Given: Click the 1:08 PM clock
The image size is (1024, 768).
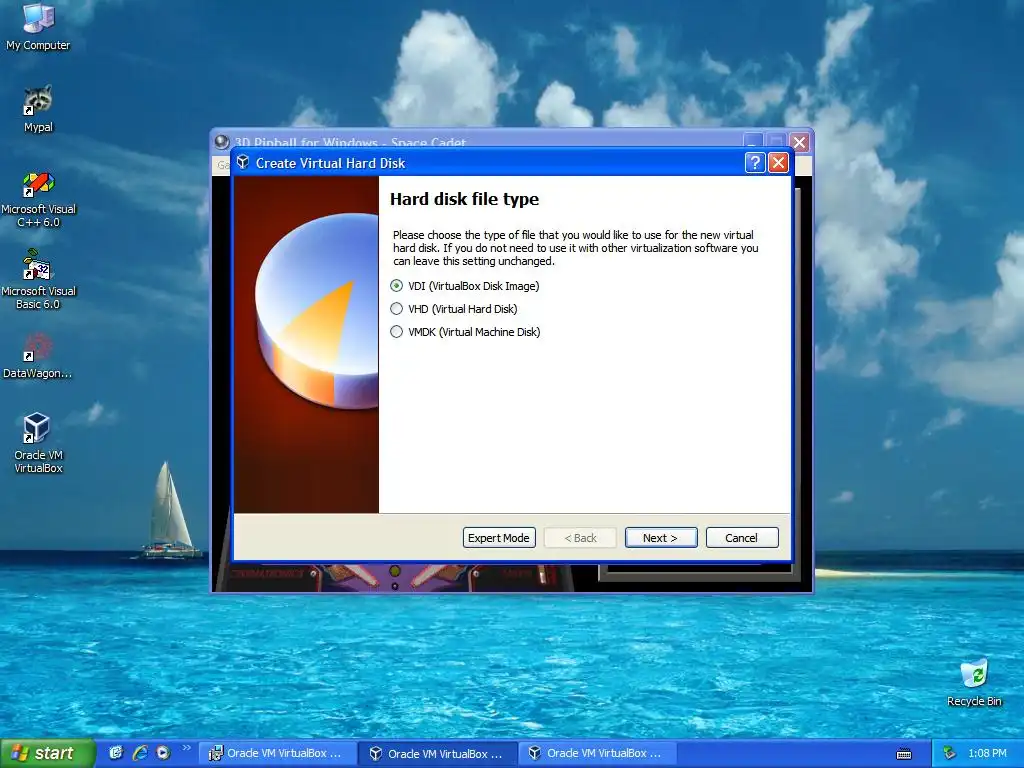Looking at the screenshot, I should [x=987, y=753].
